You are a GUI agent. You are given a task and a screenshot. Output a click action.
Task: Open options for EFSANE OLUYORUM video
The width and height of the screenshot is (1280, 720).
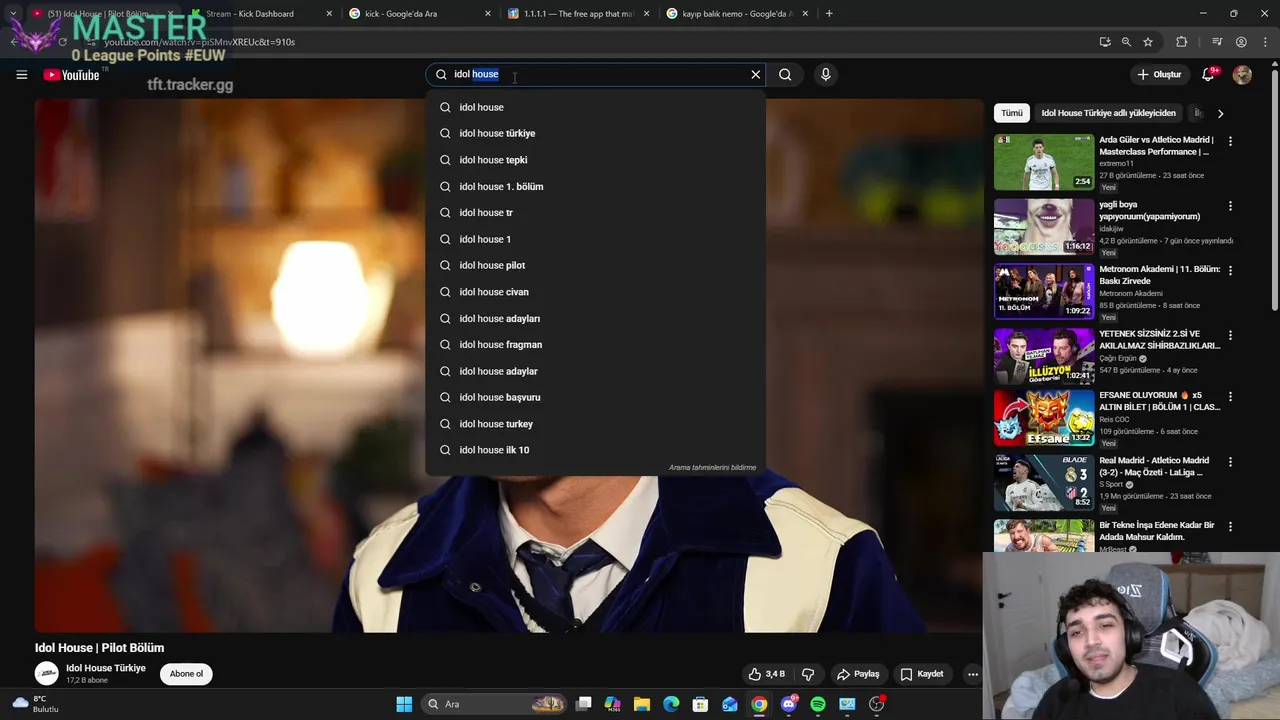click(x=1230, y=397)
